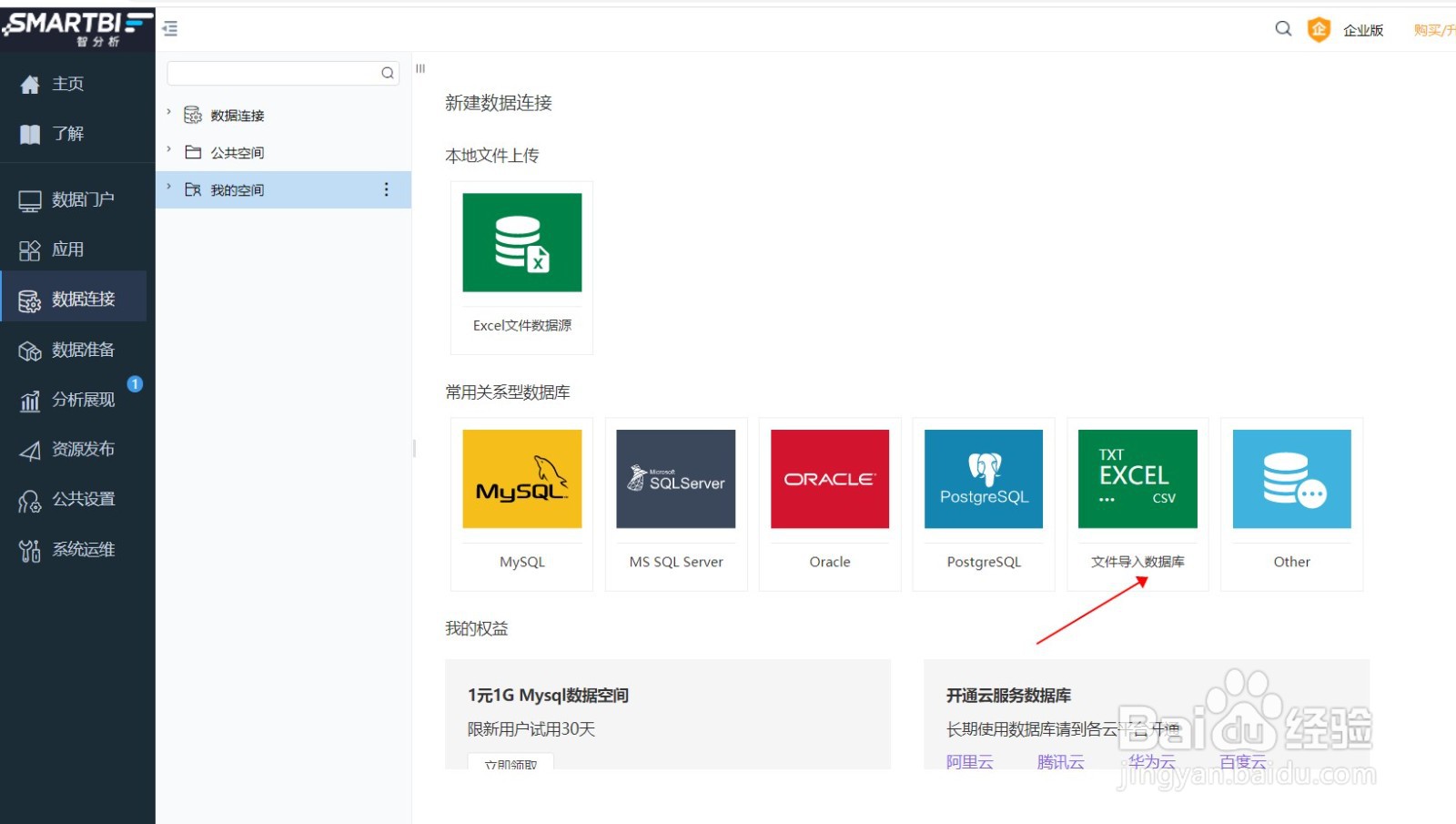Select 数据连接 in the resource tree
Viewport: 1456px width, 824px height.
pyautogui.click(x=238, y=116)
